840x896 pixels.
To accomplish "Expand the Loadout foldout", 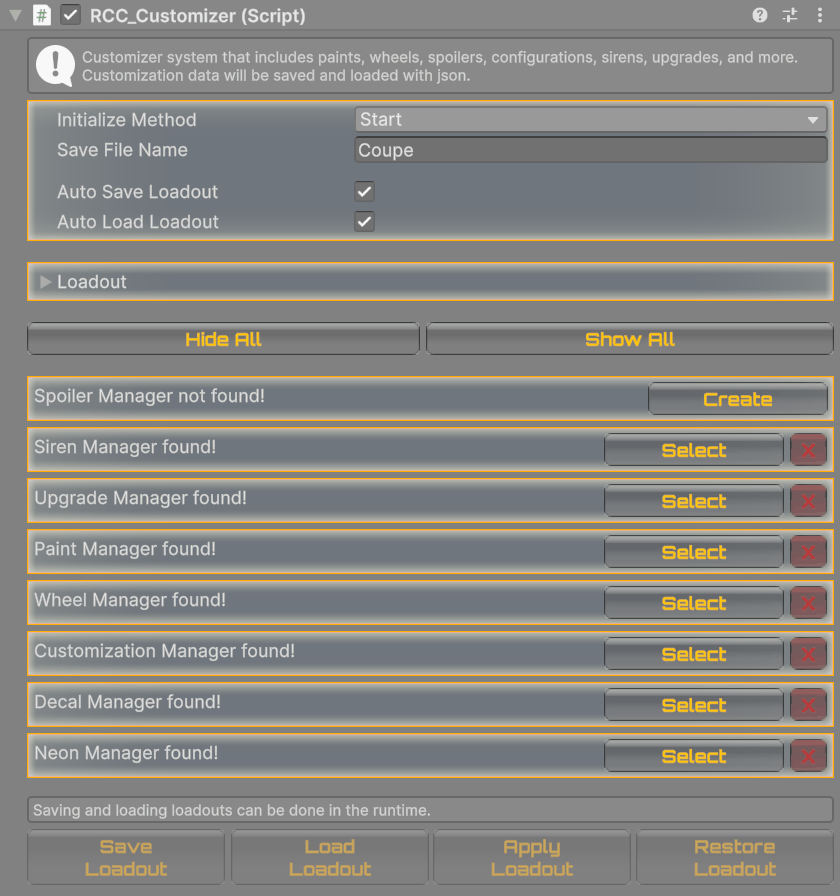I will pos(45,282).
